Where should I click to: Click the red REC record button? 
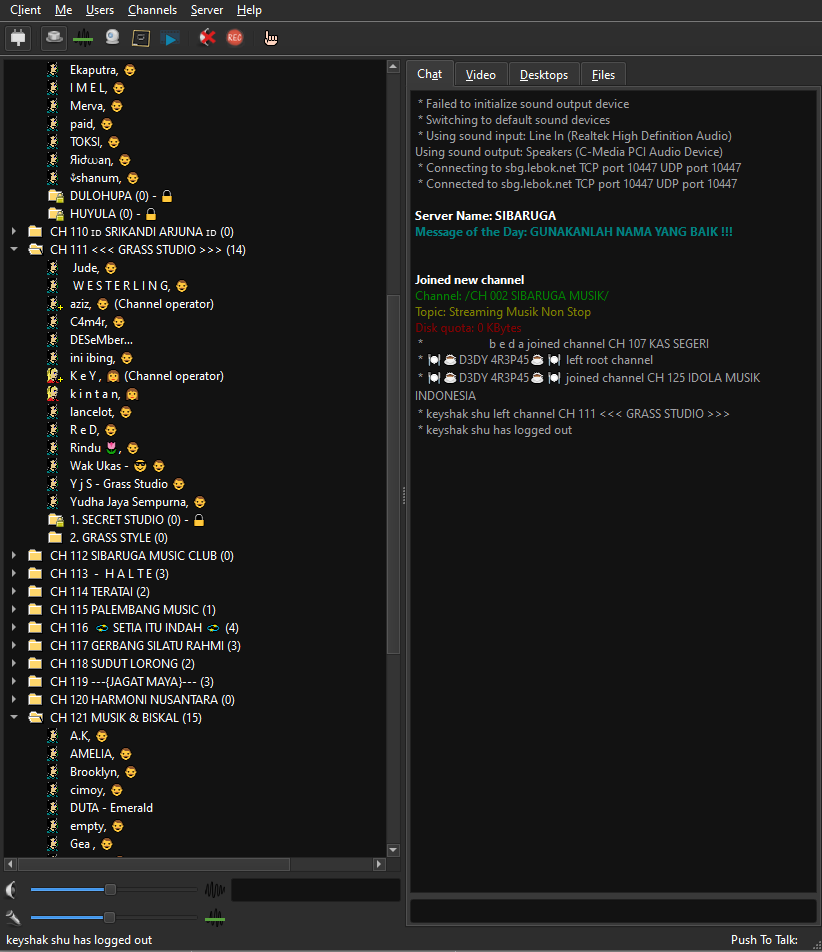coord(235,38)
